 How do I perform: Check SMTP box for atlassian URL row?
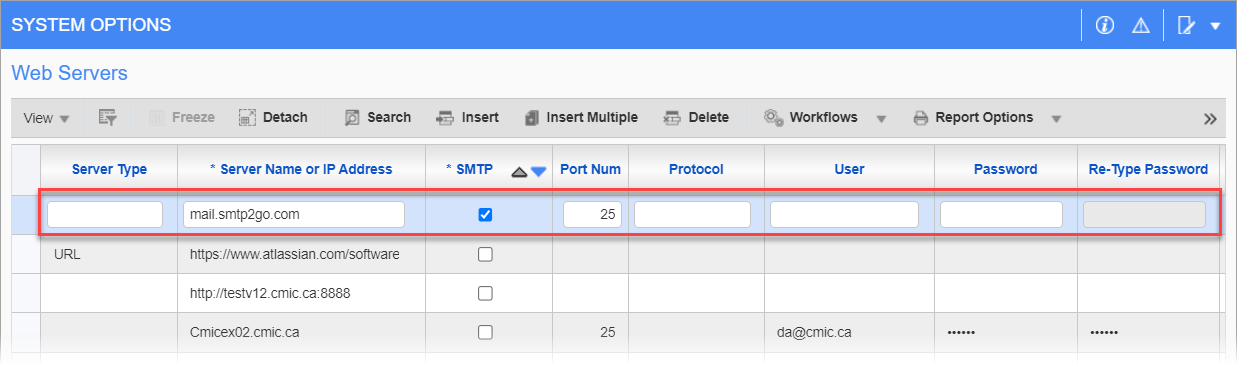[485, 254]
